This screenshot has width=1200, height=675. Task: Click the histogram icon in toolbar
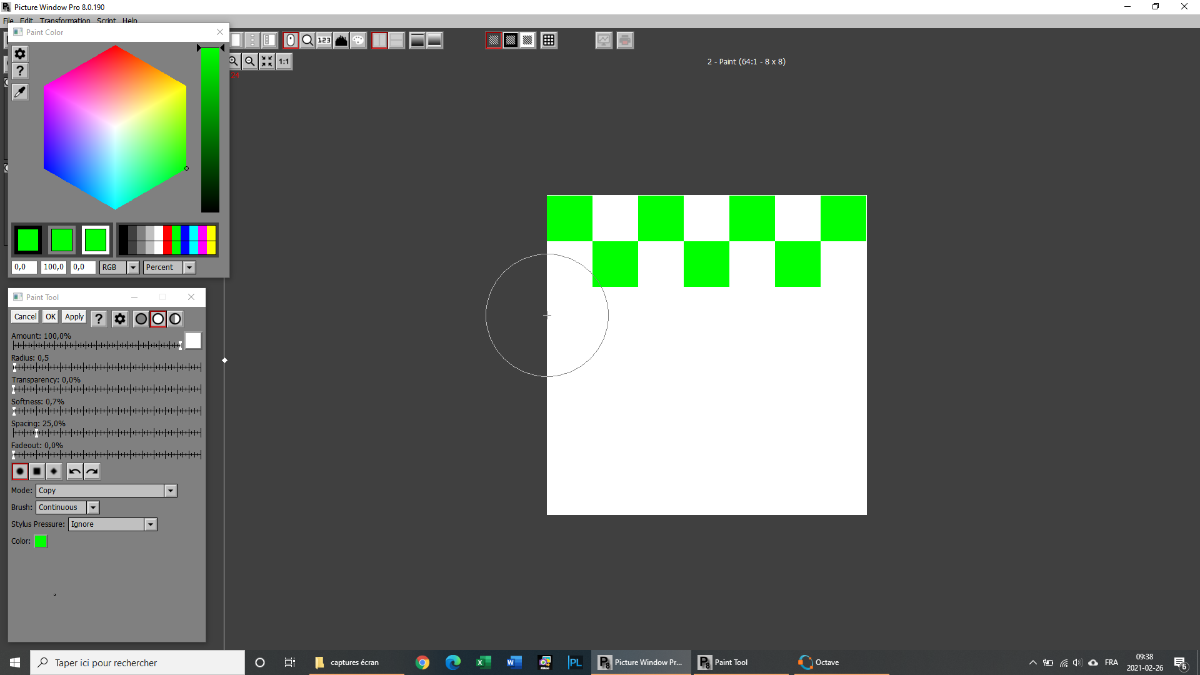click(x=341, y=41)
